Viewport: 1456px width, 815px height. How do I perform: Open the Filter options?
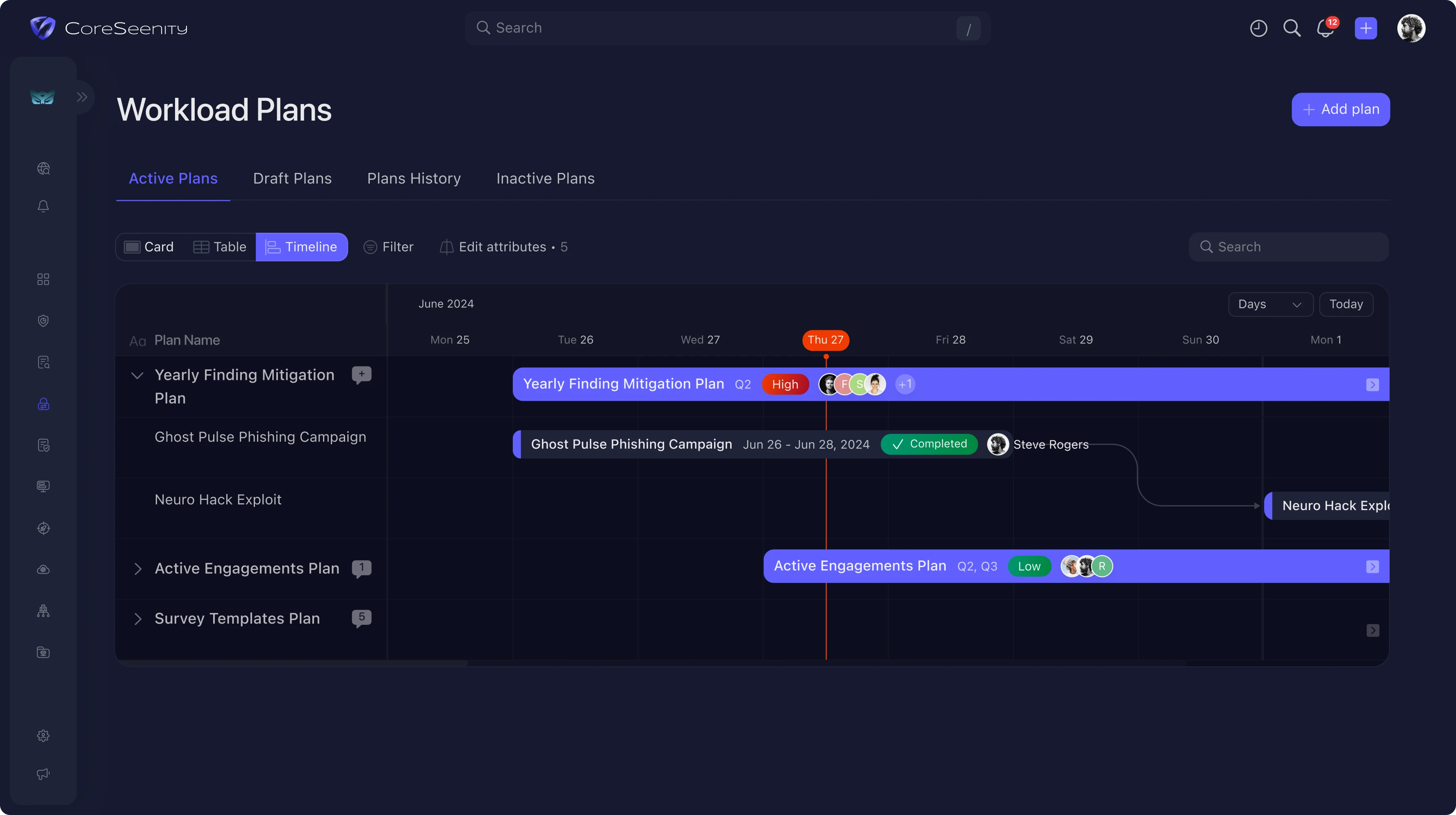pos(388,247)
